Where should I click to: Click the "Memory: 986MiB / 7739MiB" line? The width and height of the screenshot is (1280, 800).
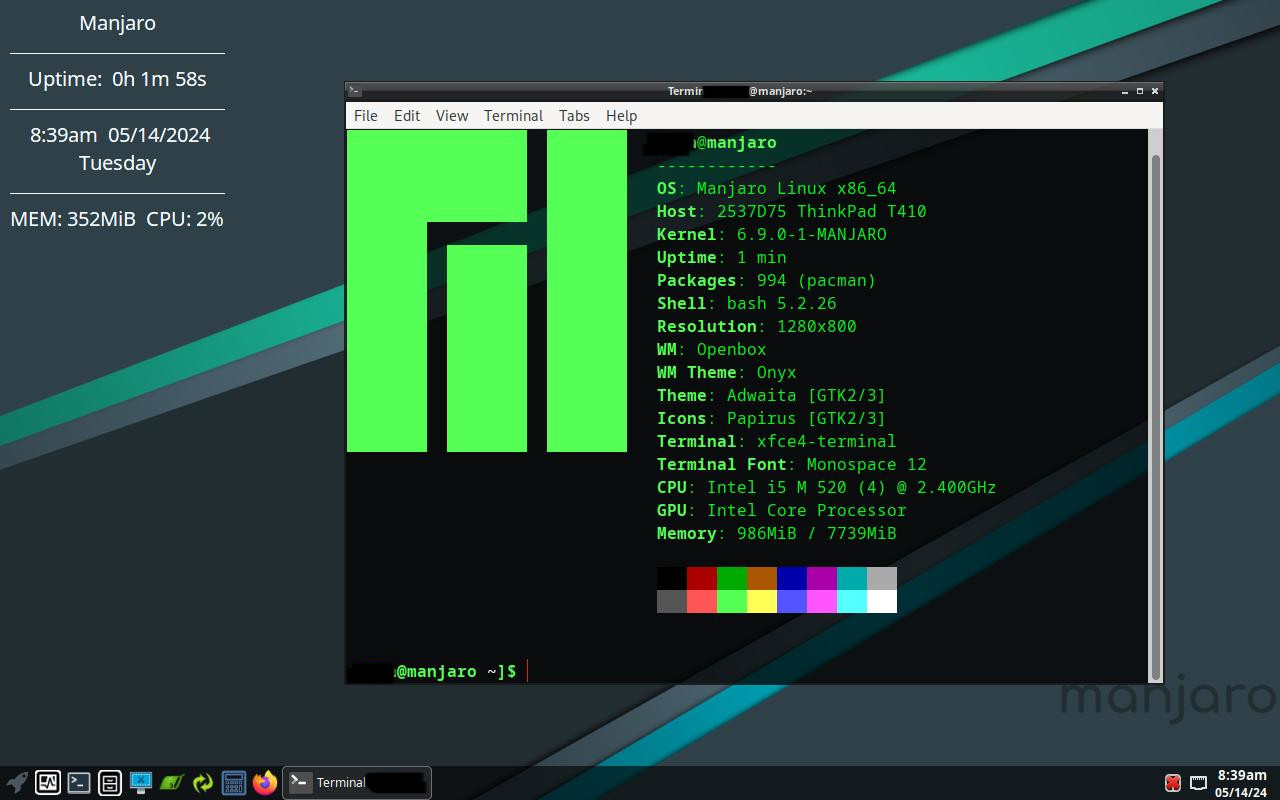coord(776,533)
